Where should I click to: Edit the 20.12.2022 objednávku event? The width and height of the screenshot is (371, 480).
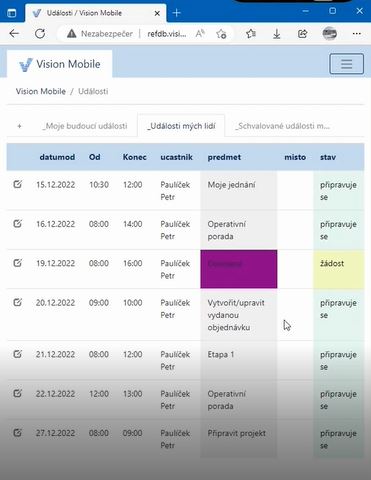(x=18, y=302)
